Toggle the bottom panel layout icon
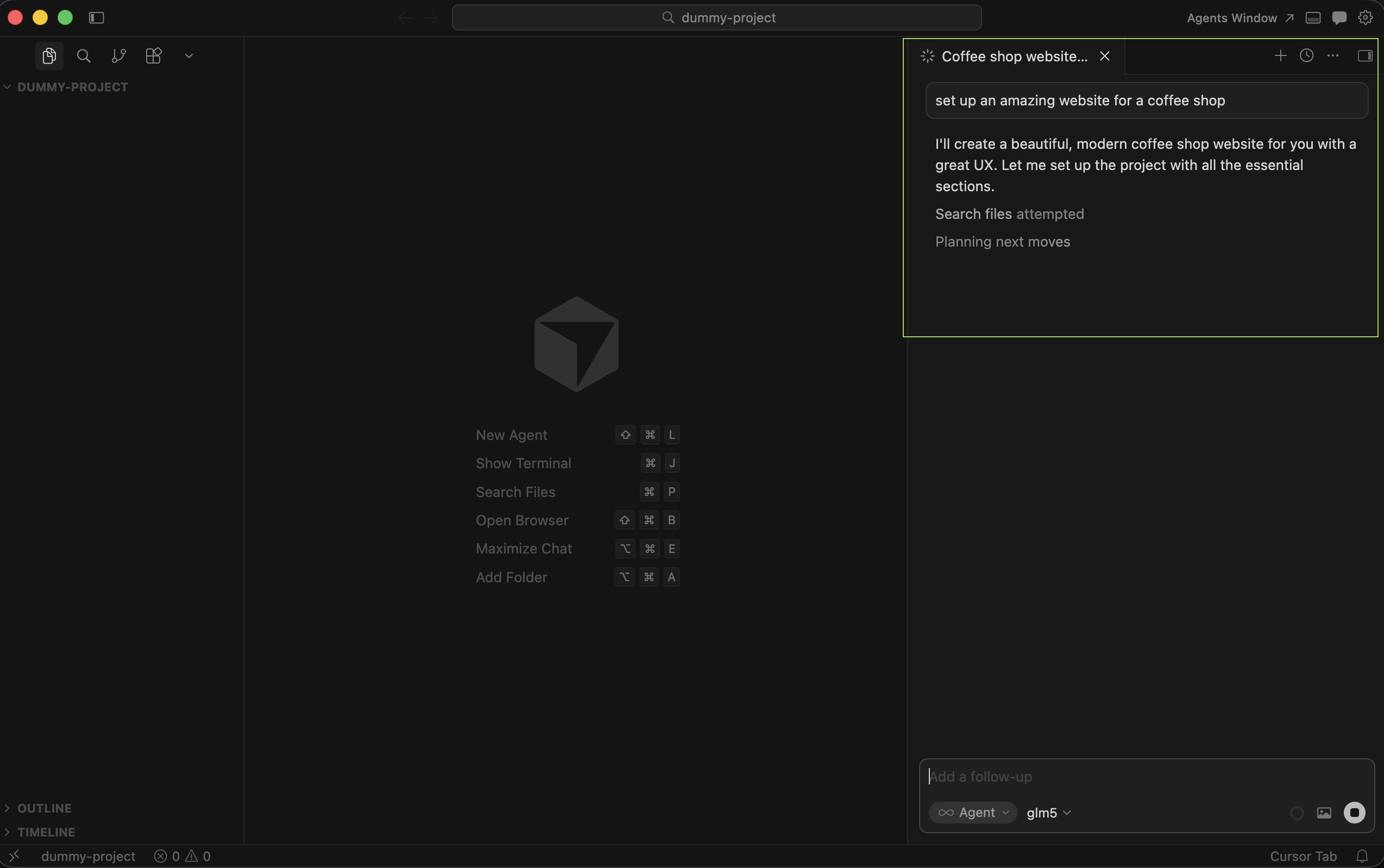 coord(1313,18)
